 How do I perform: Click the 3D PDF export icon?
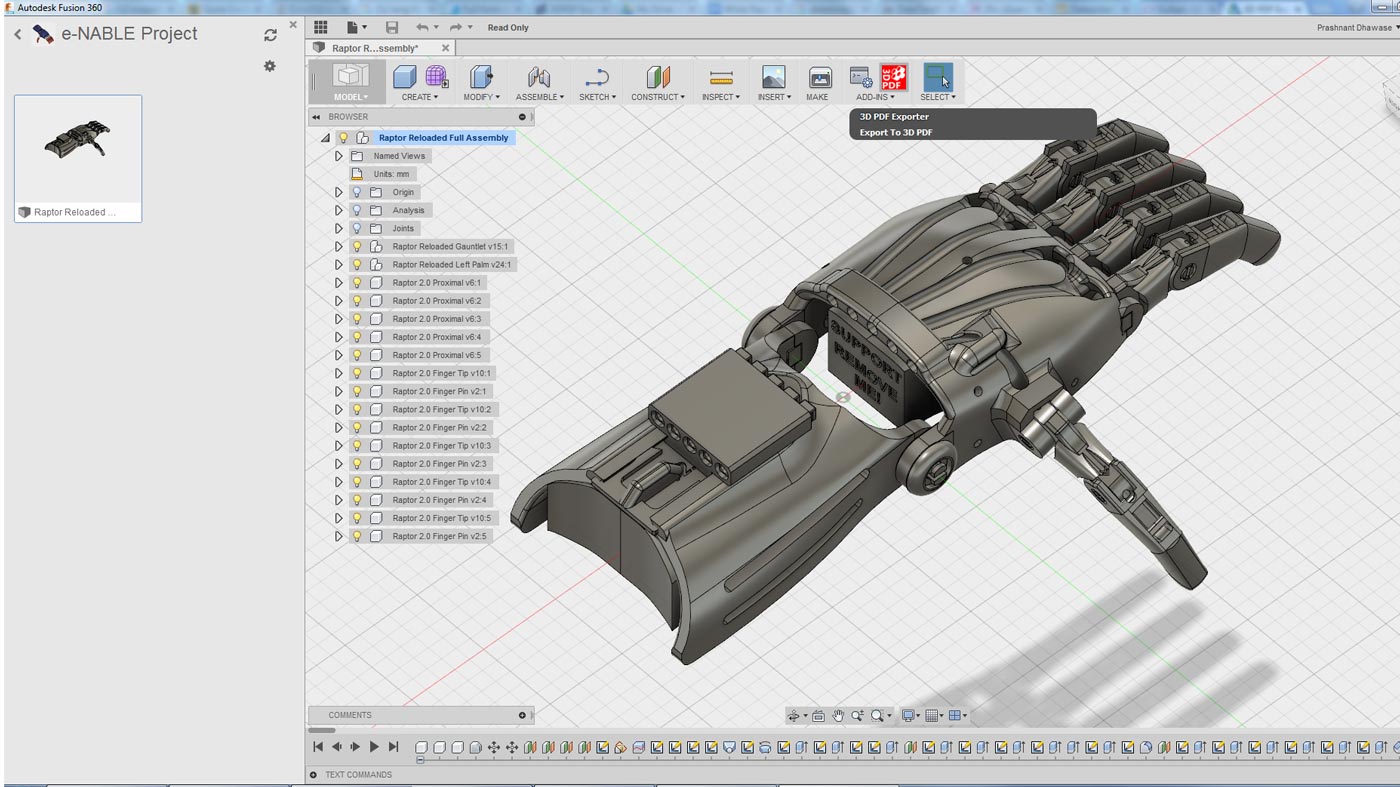893,77
